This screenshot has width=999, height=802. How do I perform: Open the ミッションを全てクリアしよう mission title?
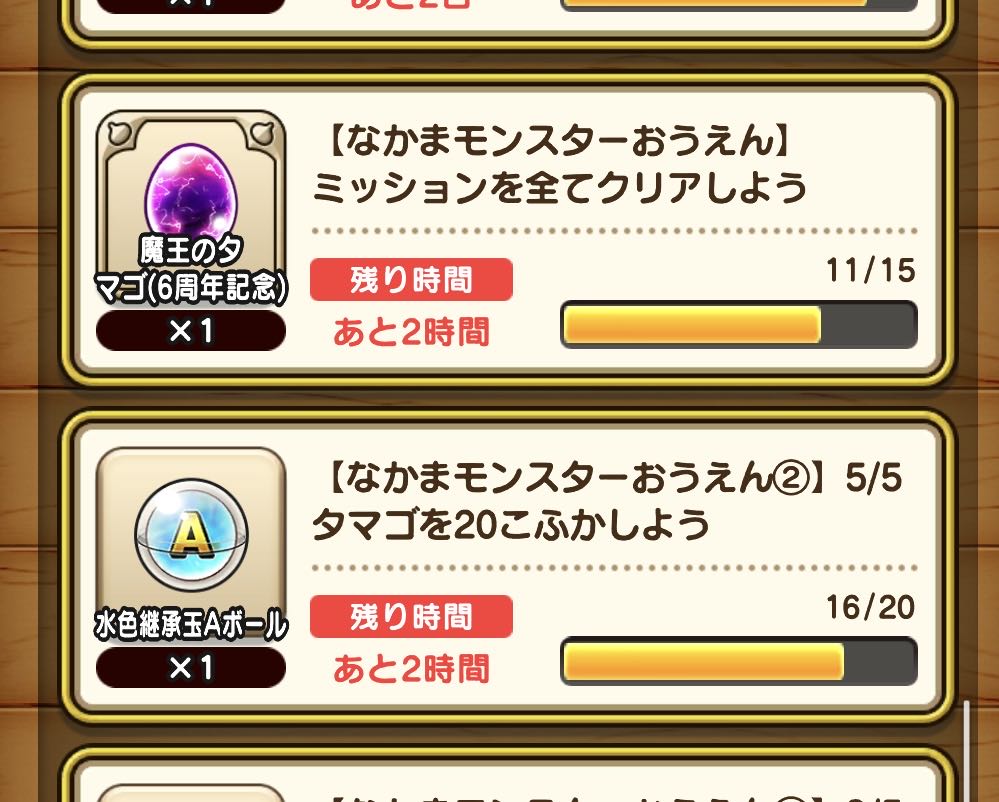560,188
